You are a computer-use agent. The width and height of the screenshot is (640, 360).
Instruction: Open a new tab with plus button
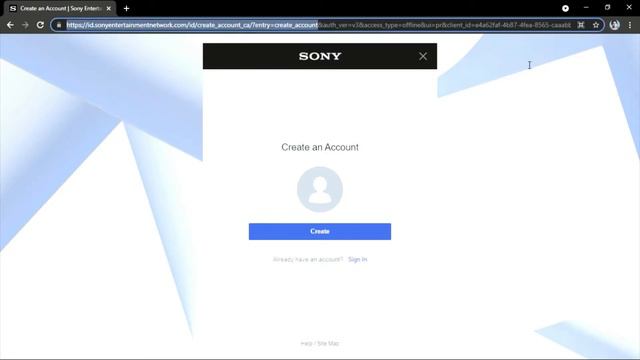[x=127, y=9]
